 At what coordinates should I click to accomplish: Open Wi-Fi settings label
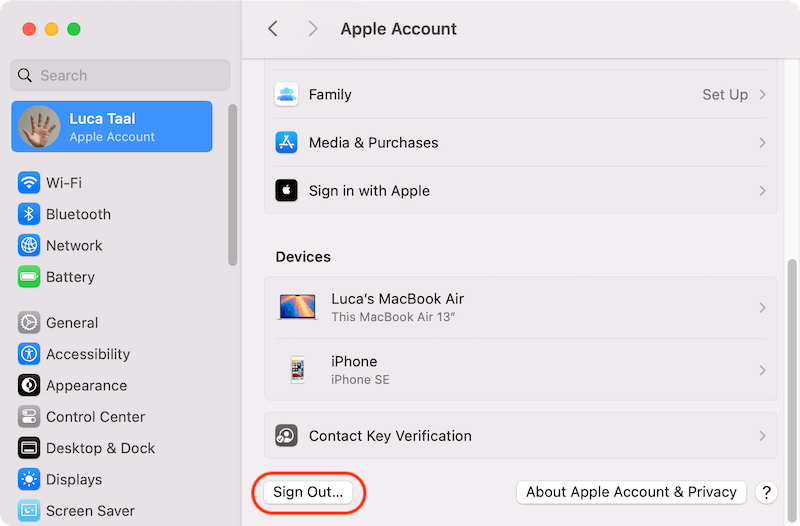click(x=64, y=183)
